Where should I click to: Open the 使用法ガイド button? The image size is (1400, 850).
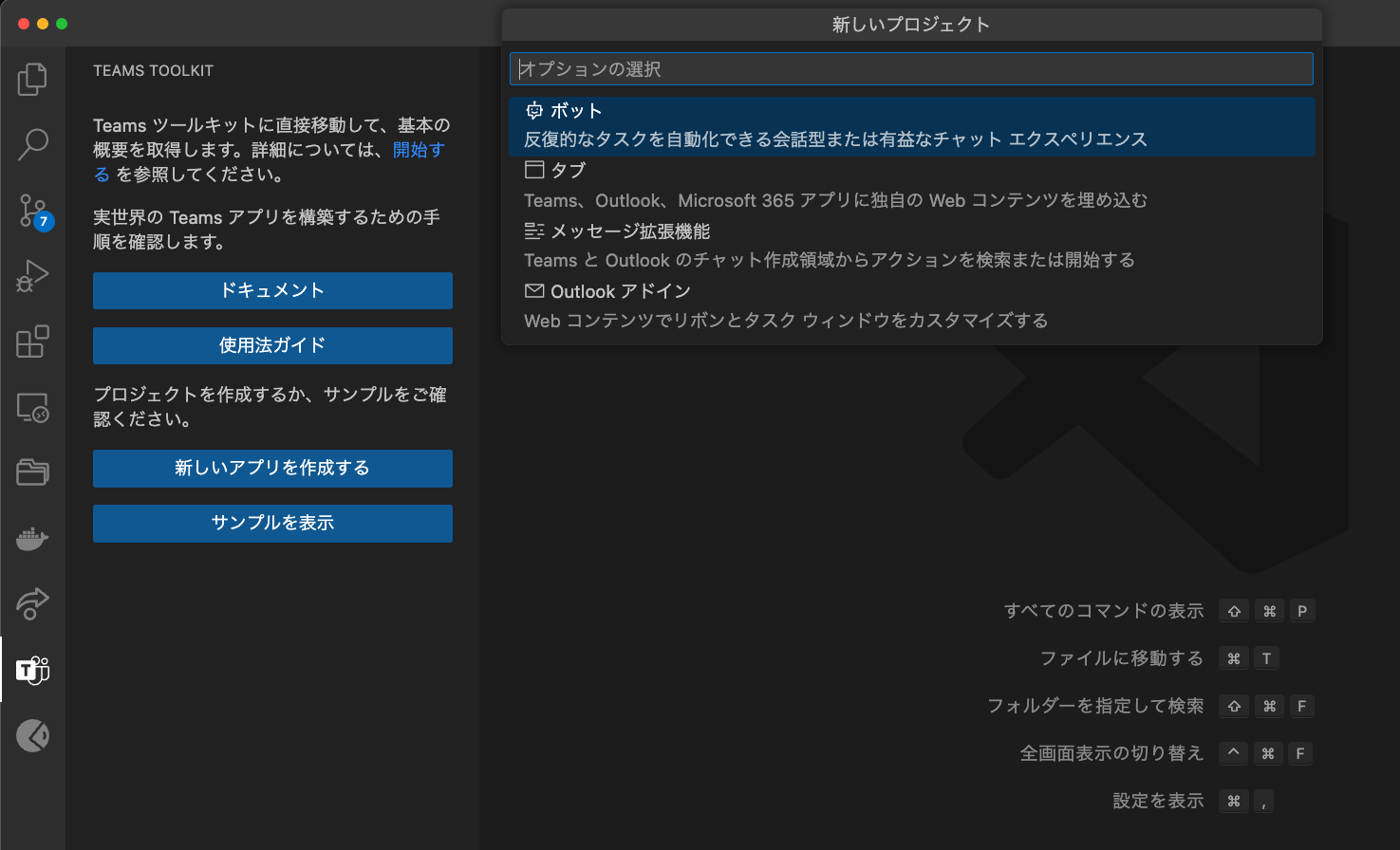tap(272, 345)
